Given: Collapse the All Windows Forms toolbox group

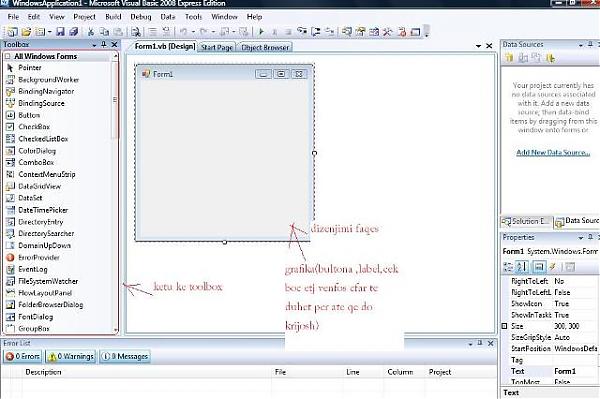Looking at the screenshot, I should (7, 57).
